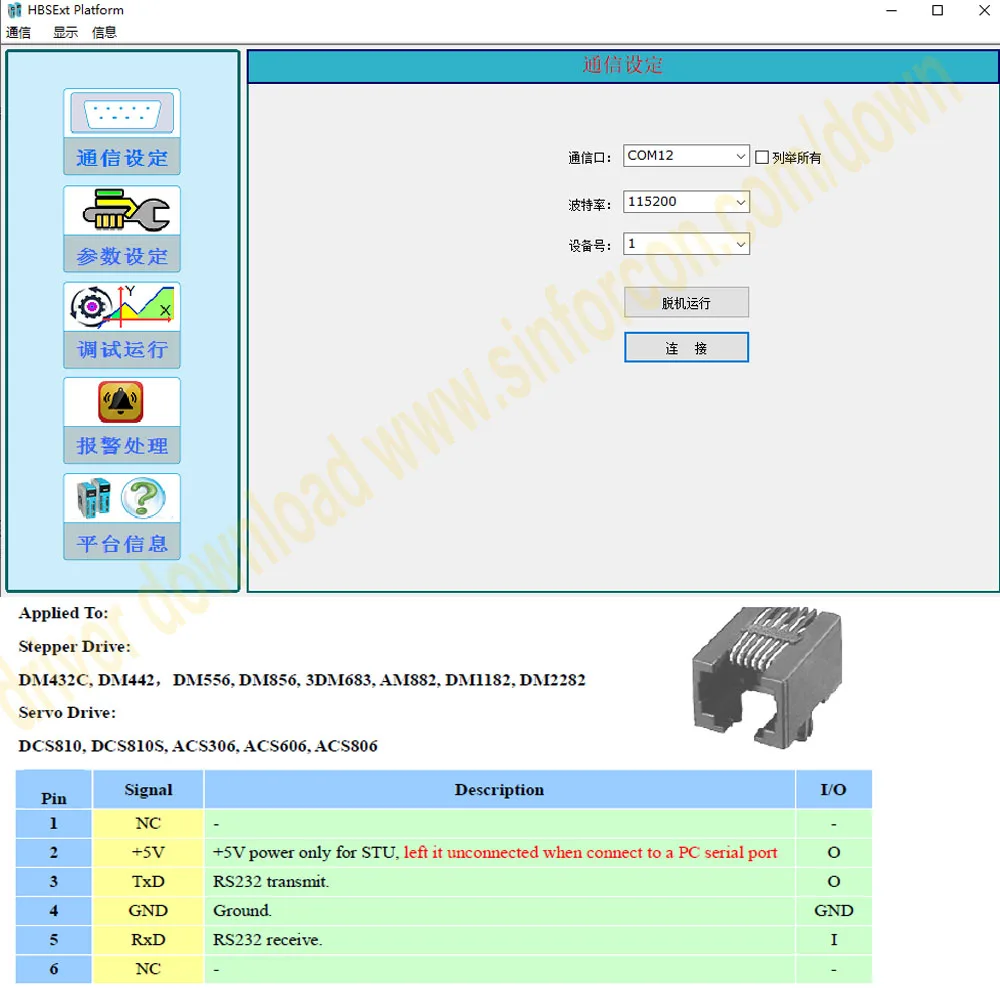Click the 通信设定 sidebar label
The width and height of the screenshot is (1000, 1000).
click(x=122, y=158)
